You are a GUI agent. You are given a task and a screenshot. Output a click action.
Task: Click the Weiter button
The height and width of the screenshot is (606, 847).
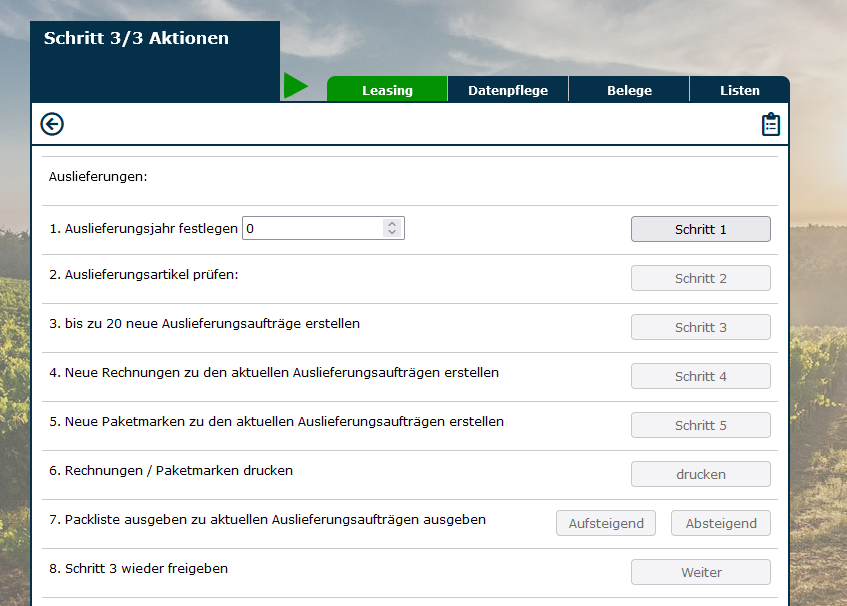point(700,572)
